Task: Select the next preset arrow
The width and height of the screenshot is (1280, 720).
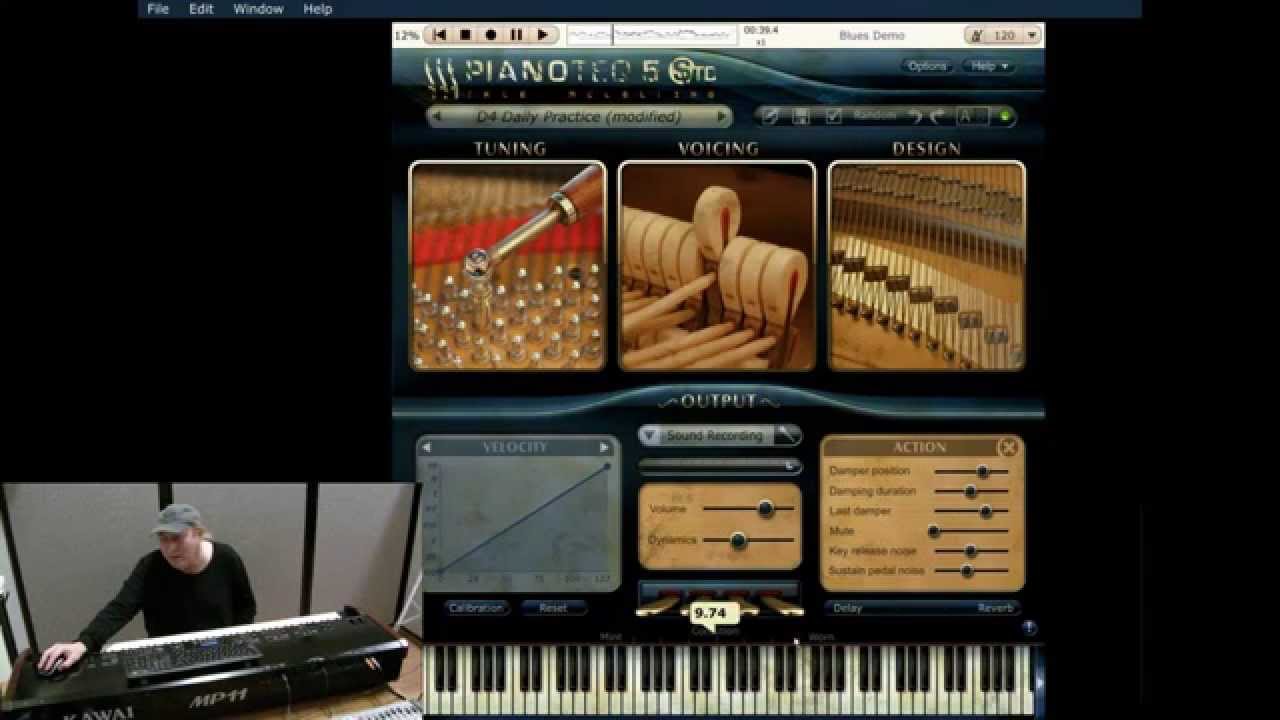Action: point(721,117)
